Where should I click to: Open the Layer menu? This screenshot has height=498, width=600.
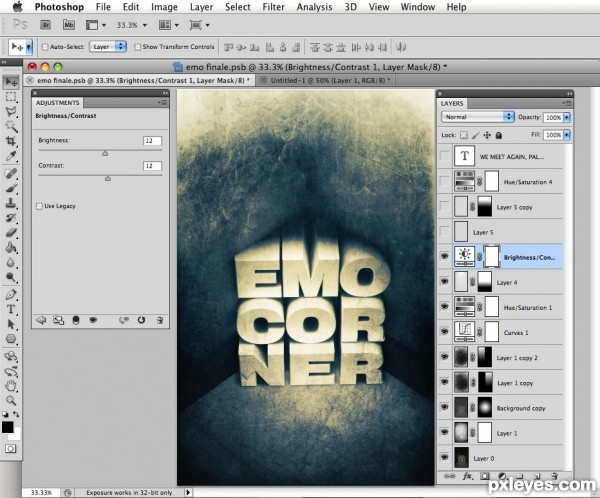pos(201,7)
